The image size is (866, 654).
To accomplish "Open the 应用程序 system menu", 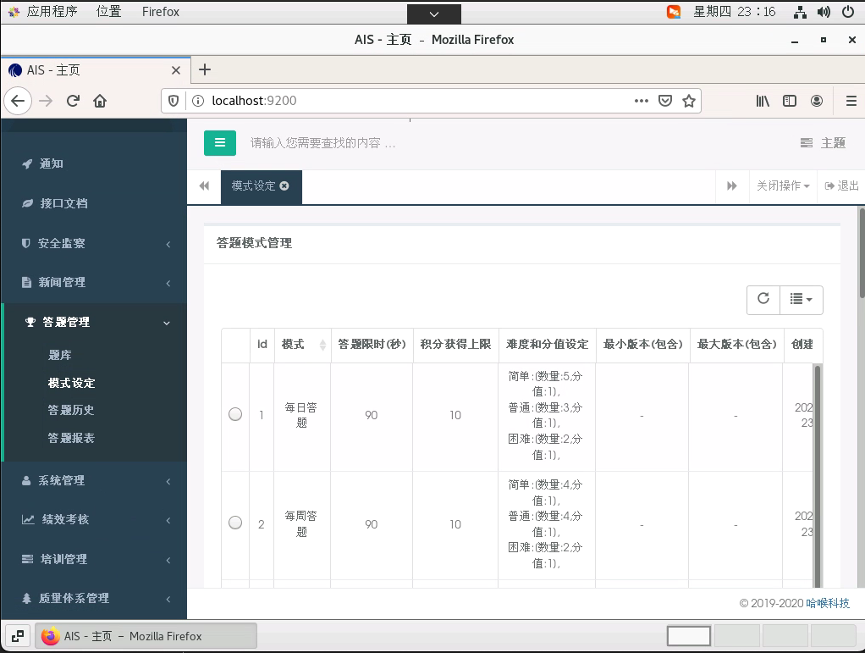I will 43,12.
